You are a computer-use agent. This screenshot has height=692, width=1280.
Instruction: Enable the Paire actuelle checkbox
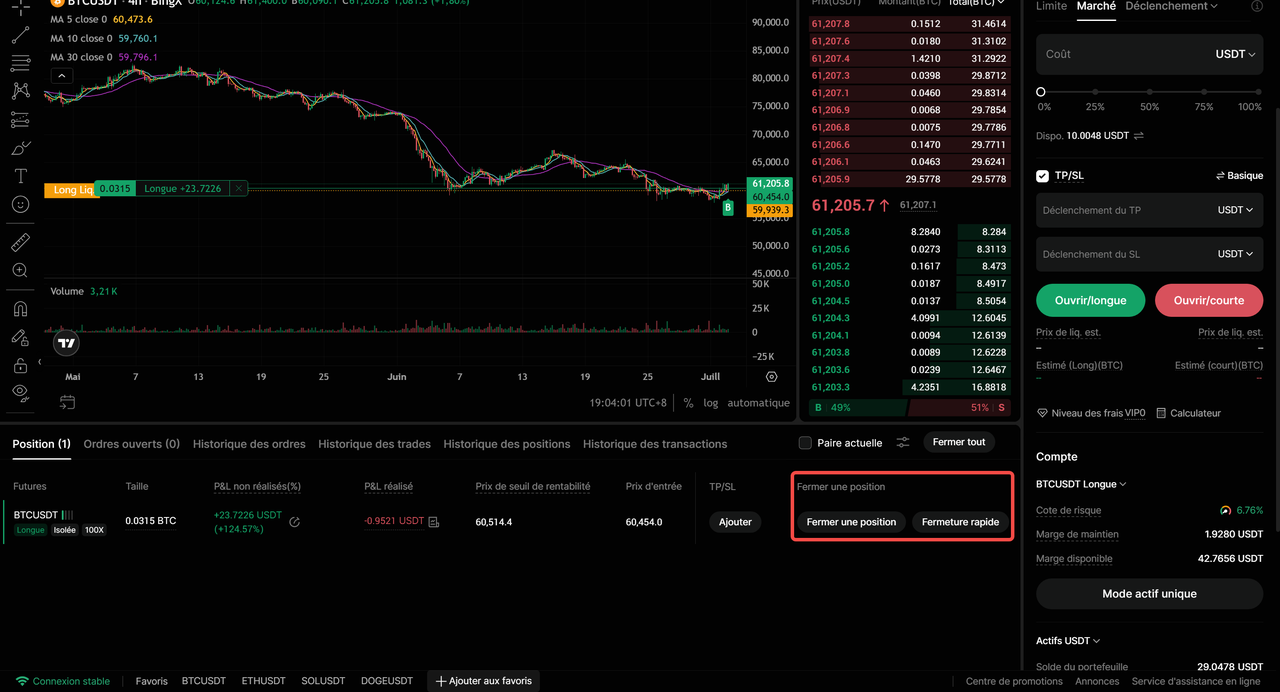click(805, 443)
